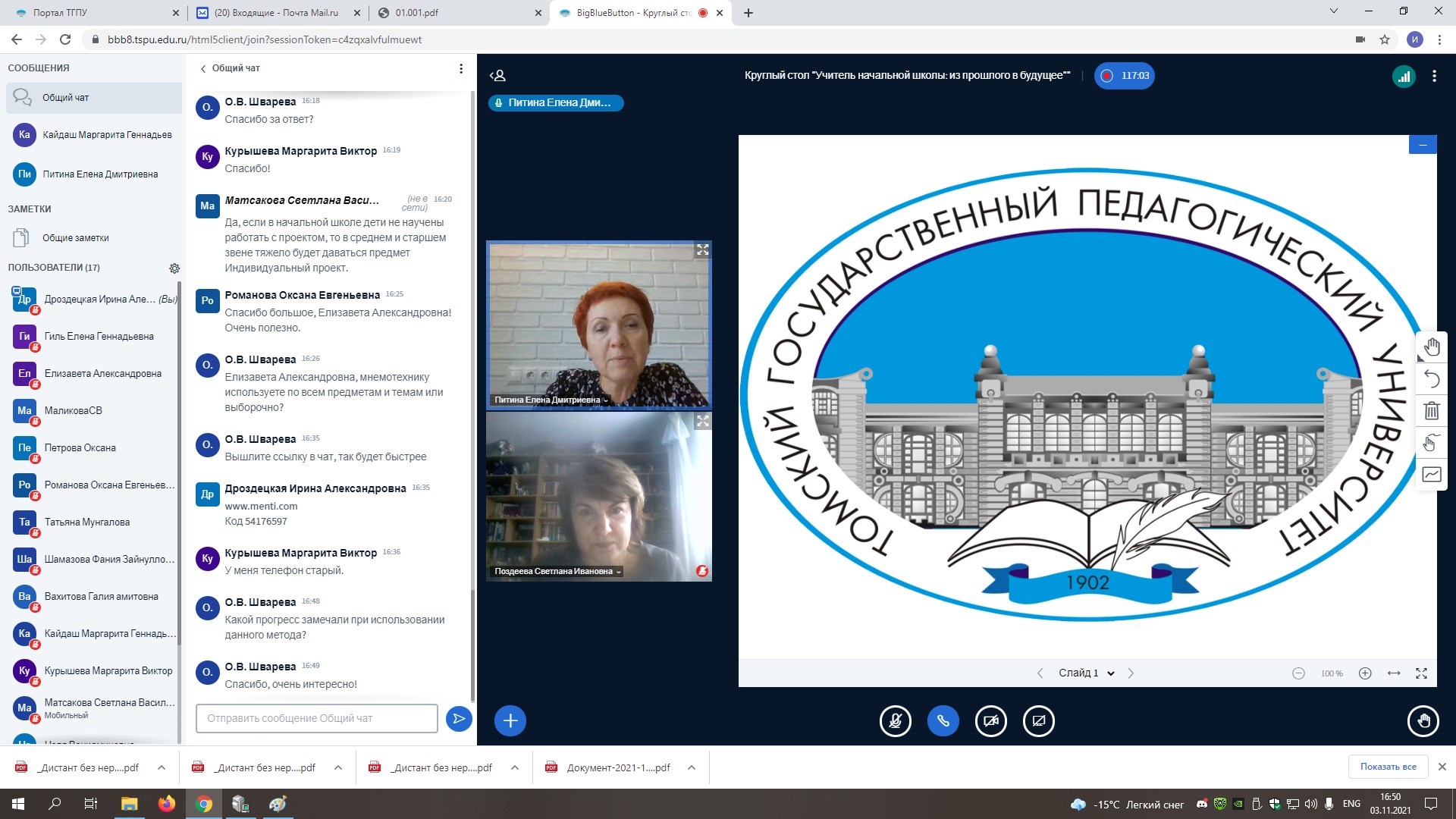The width and height of the screenshot is (1456, 819).
Task: Open the Слайд 1 slide selector dropdown
Action: tap(1086, 673)
